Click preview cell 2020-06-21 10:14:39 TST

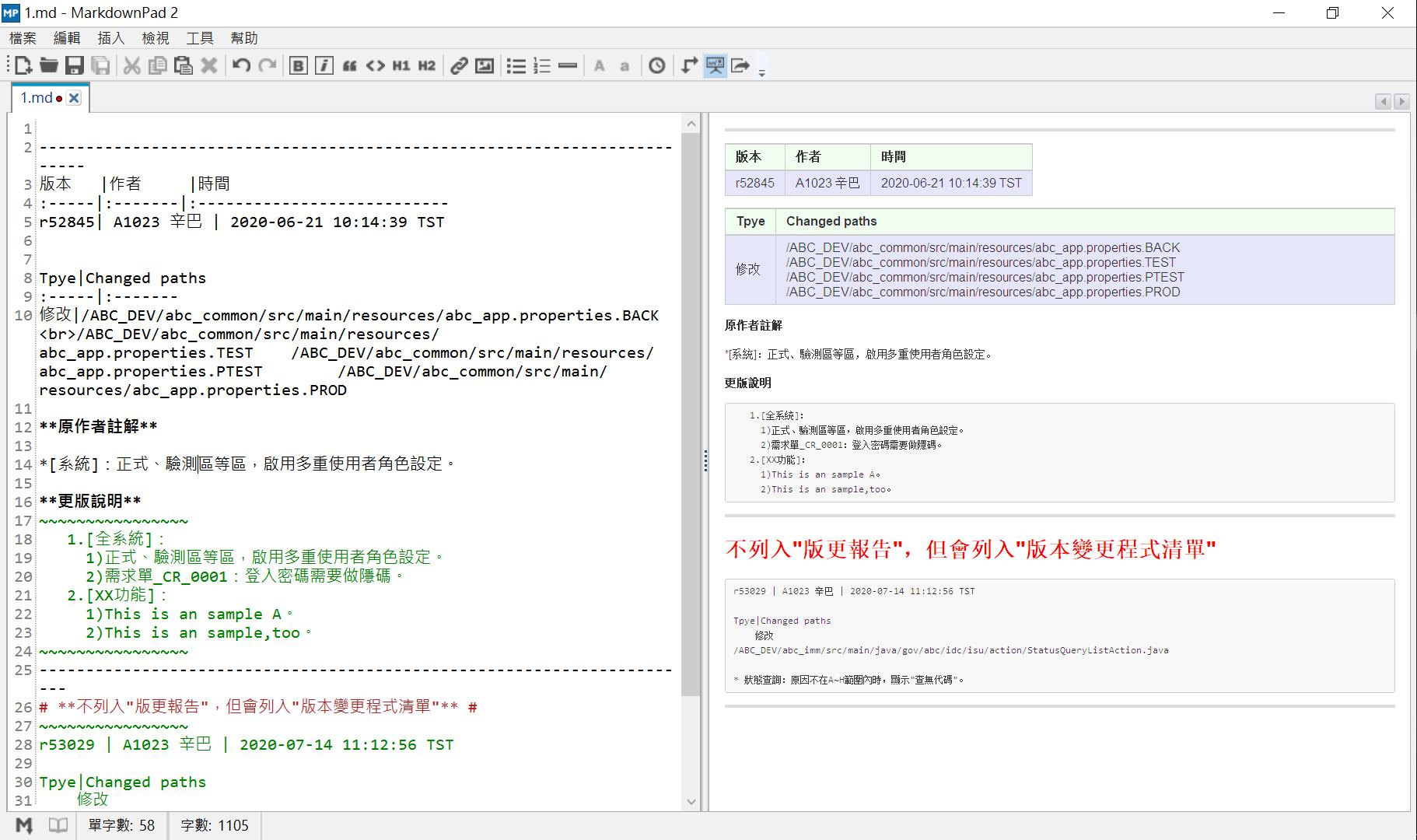point(951,183)
